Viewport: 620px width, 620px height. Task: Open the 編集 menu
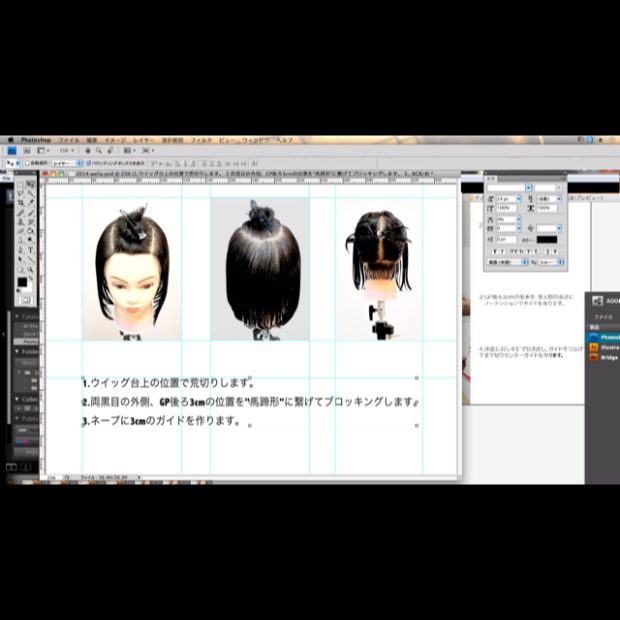[x=92, y=140]
